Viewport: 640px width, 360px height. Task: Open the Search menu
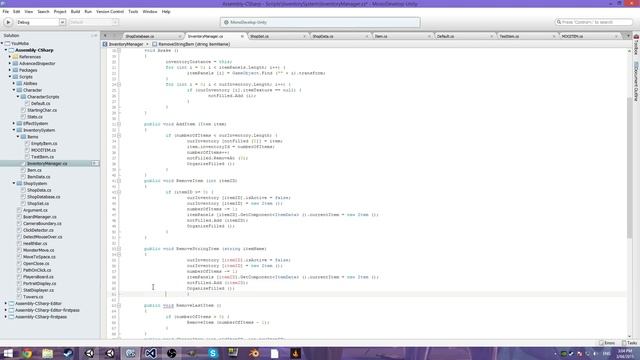point(43,12)
